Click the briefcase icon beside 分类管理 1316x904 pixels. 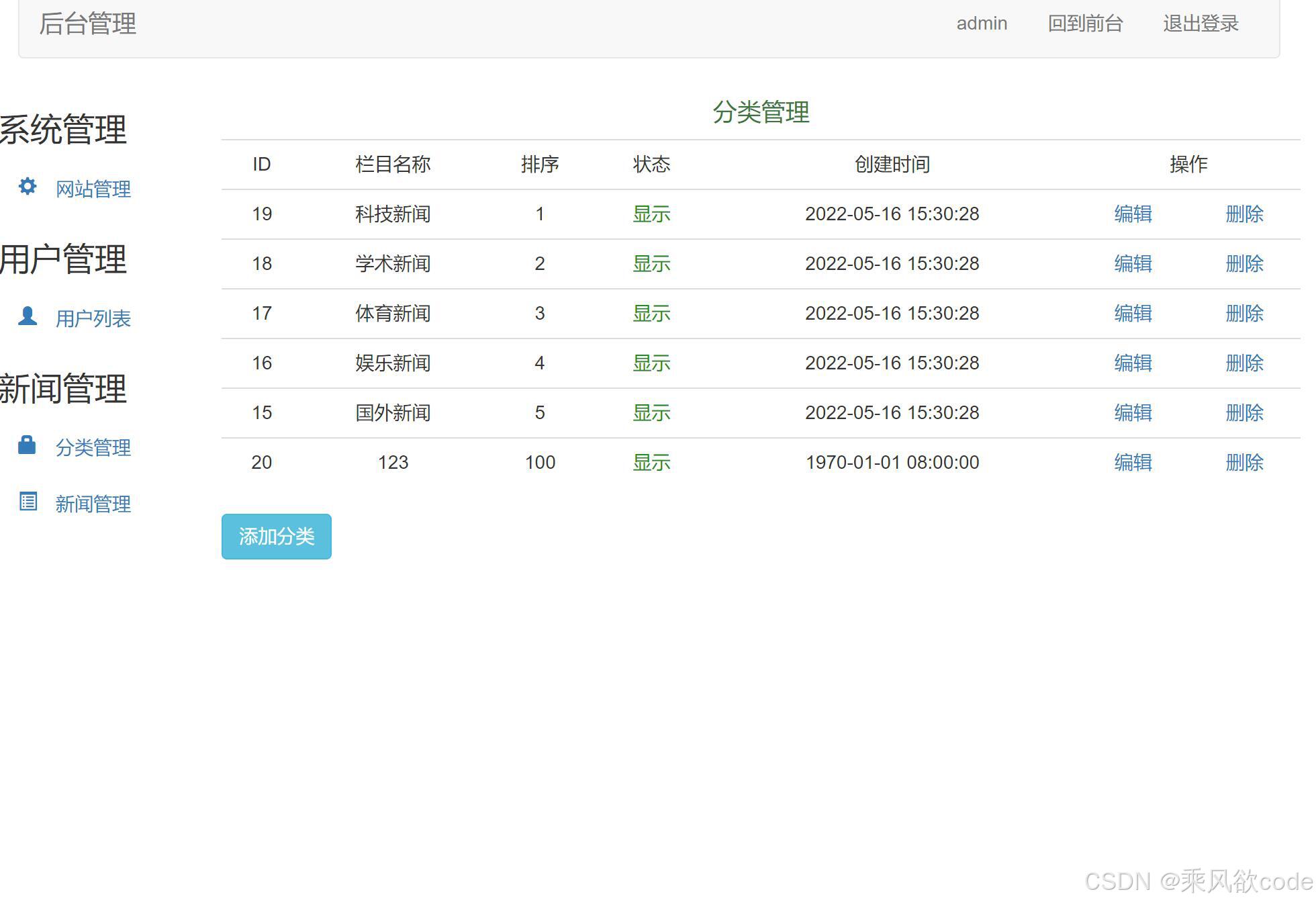point(27,445)
